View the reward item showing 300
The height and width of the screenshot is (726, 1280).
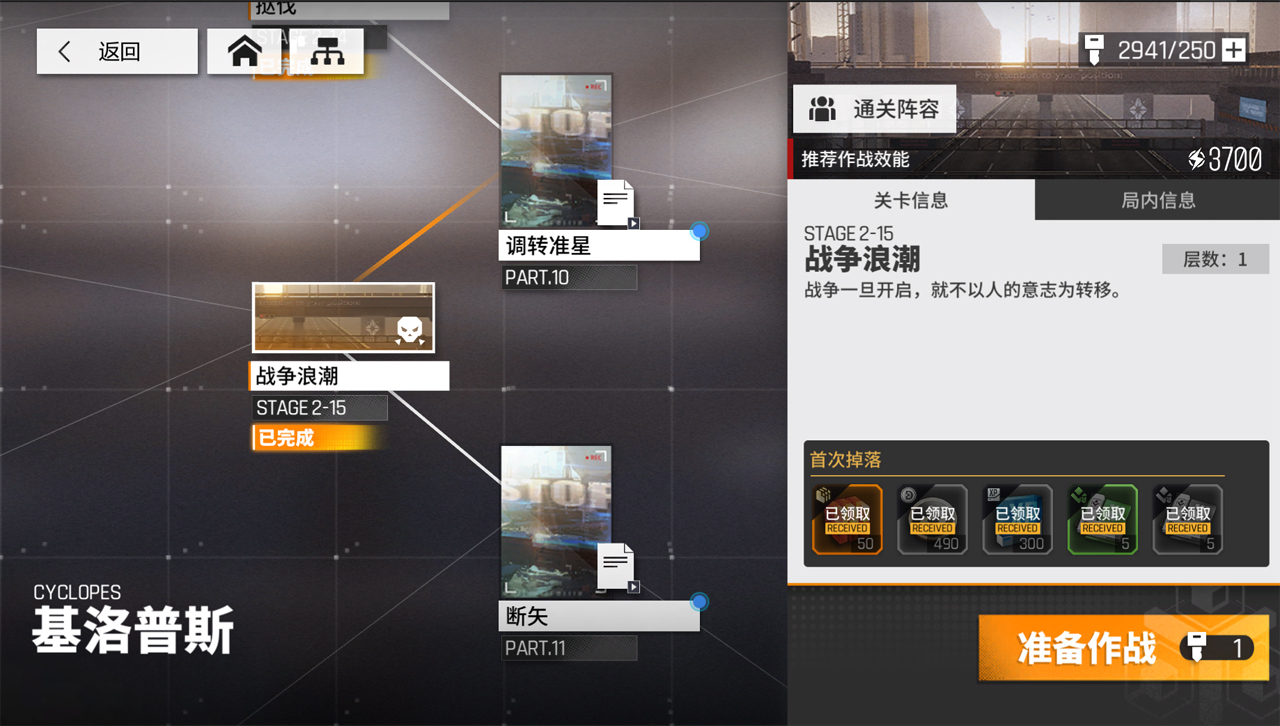tap(1017, 520)
